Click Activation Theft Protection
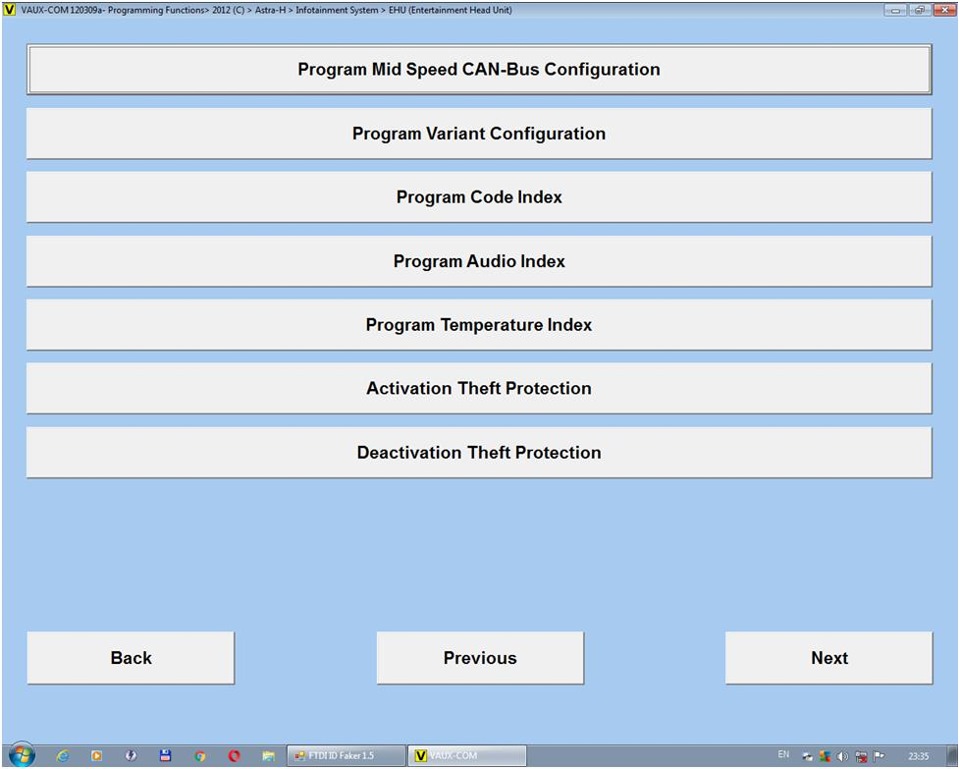Screen dimensions: 960x769 [x=479, y=388]
